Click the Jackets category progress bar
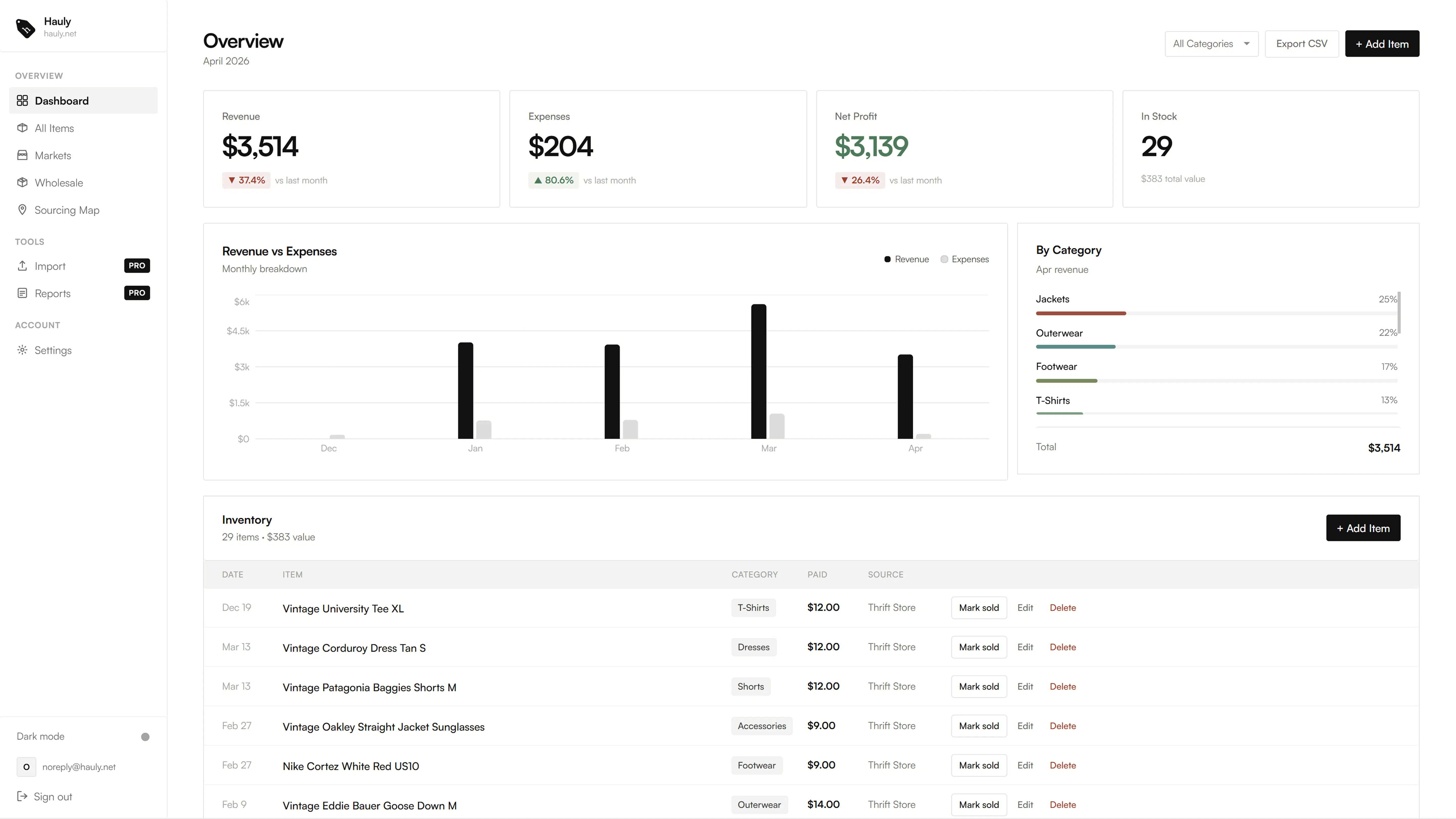 pyautogui.click(x=1216, y=313)
